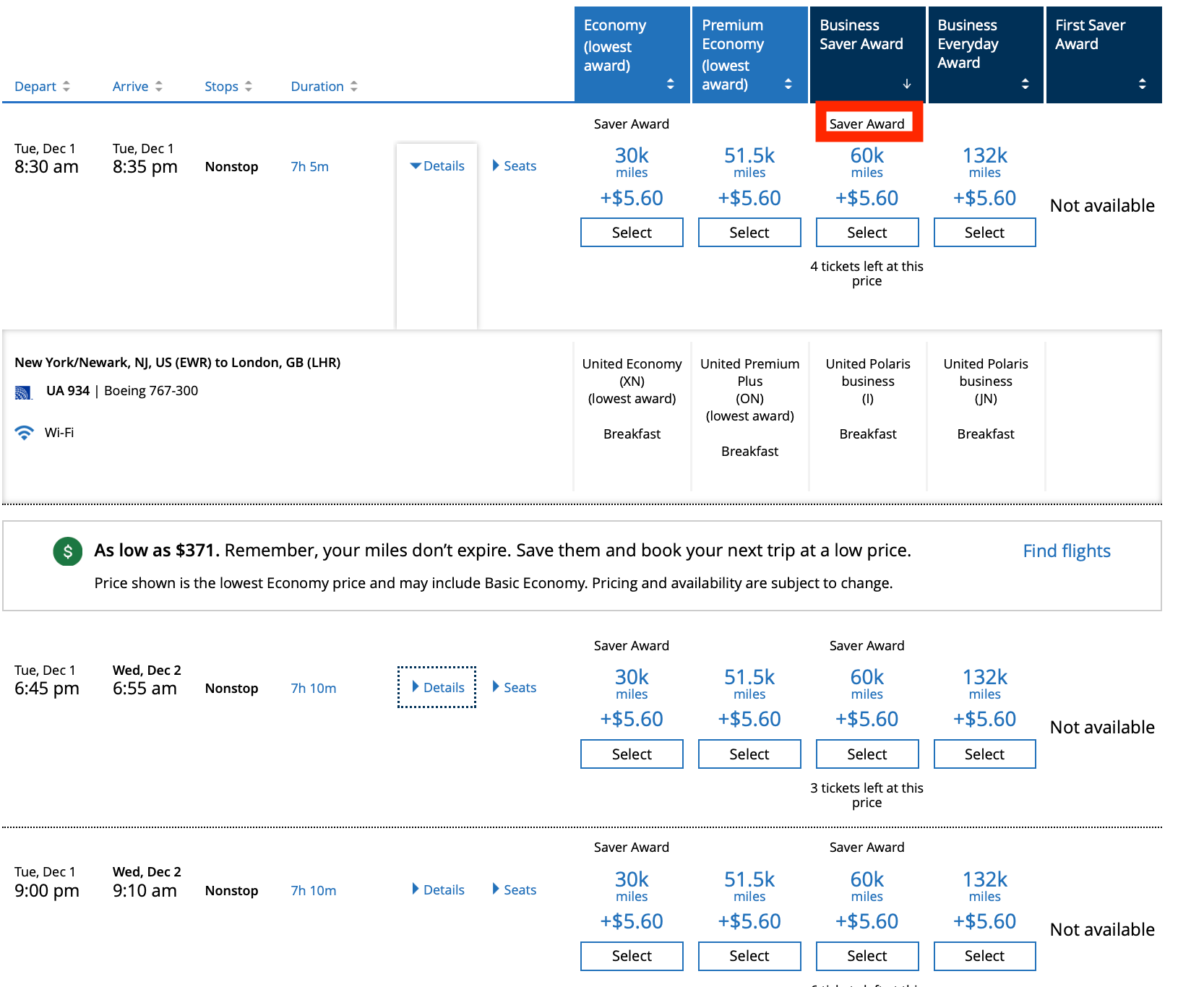Click the EWR to LHR route heading
Image resolution: width=1204 pixels, height=987 pixels.
pyautogui.click(x=178, y=363)
